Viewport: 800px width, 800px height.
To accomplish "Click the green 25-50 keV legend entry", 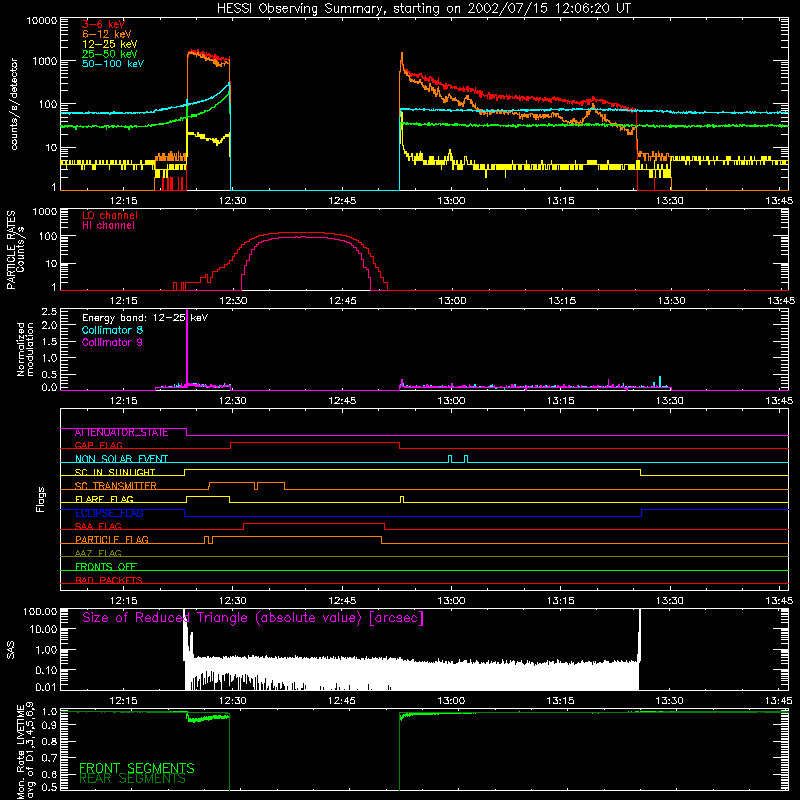I will pos(110,54).
